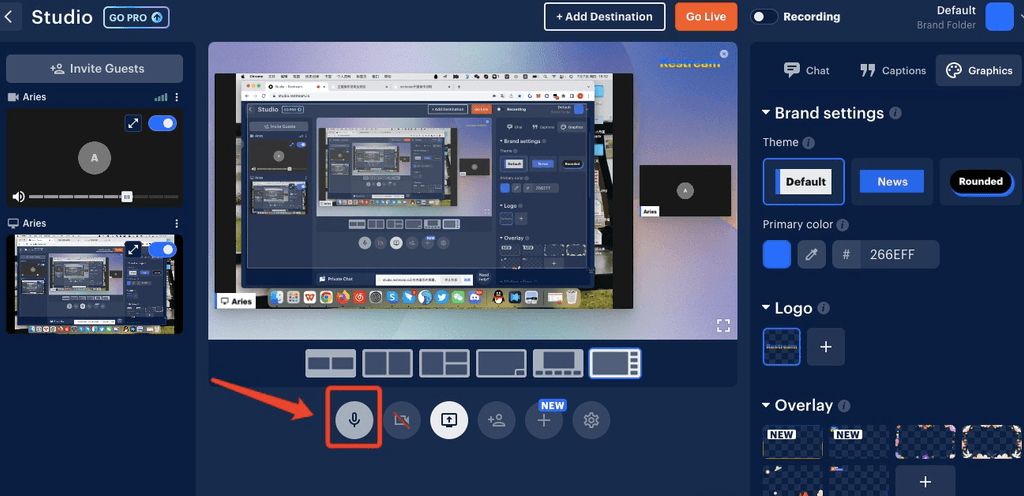Viewport: 1024px width, 496px height.
Task: Expand the Aries camera source to full view
Action: click(x=132, y=123)
